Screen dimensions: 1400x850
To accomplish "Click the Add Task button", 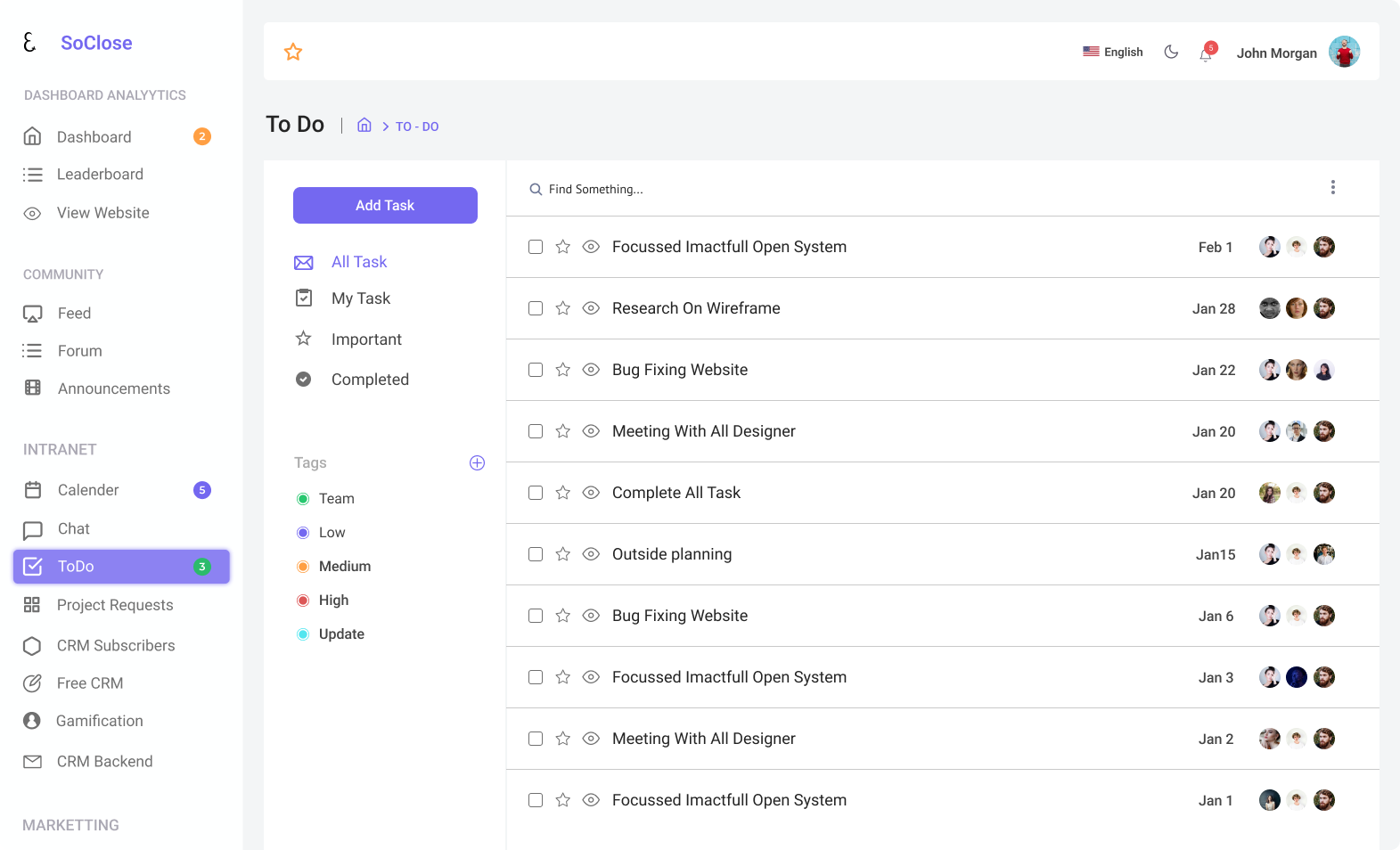I will (385, 205).
